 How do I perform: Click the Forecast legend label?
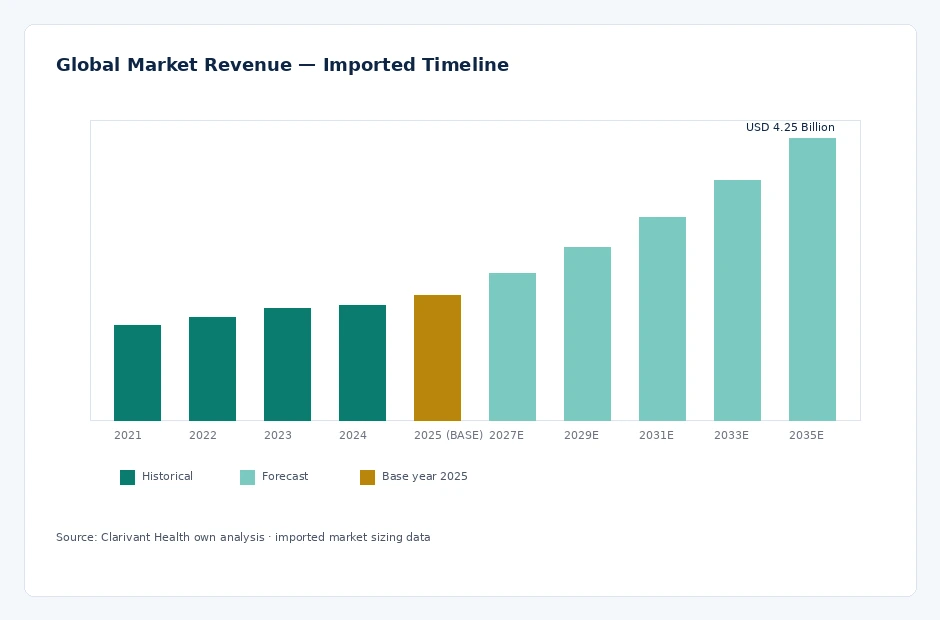[x=285, y=476]
